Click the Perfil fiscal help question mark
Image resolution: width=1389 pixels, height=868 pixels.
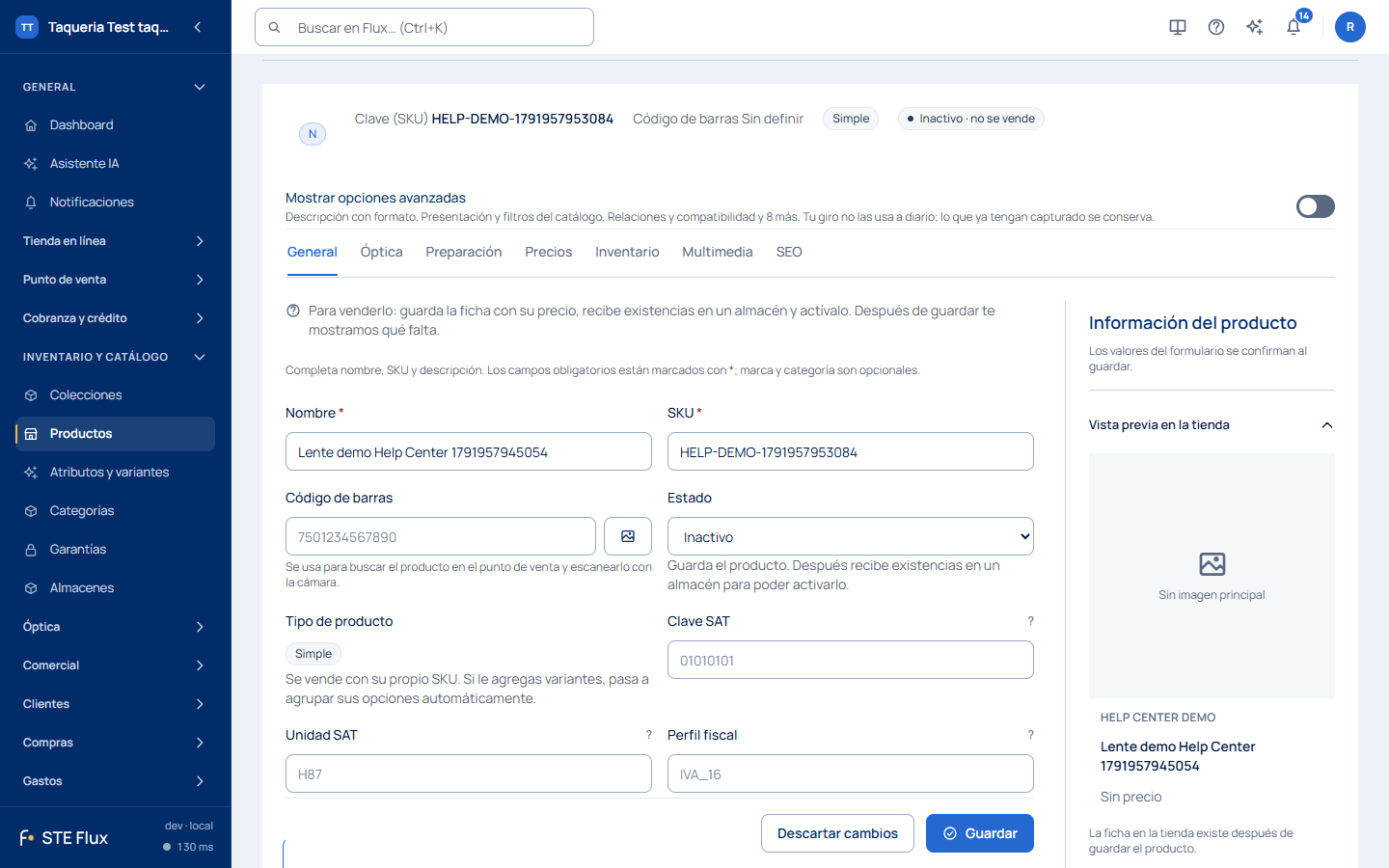click(x=1030, y=735)
